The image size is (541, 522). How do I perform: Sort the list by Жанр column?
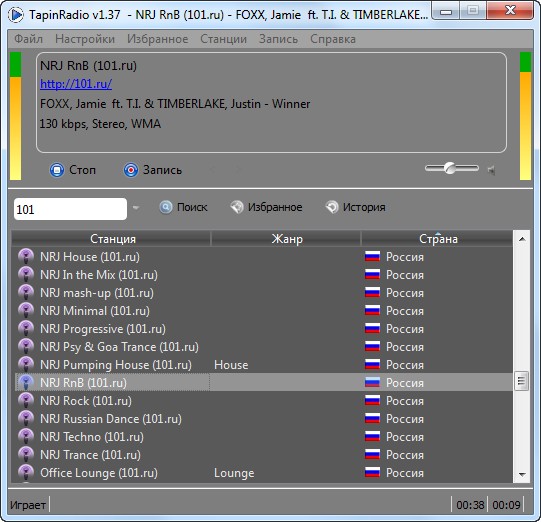(286, 239)
